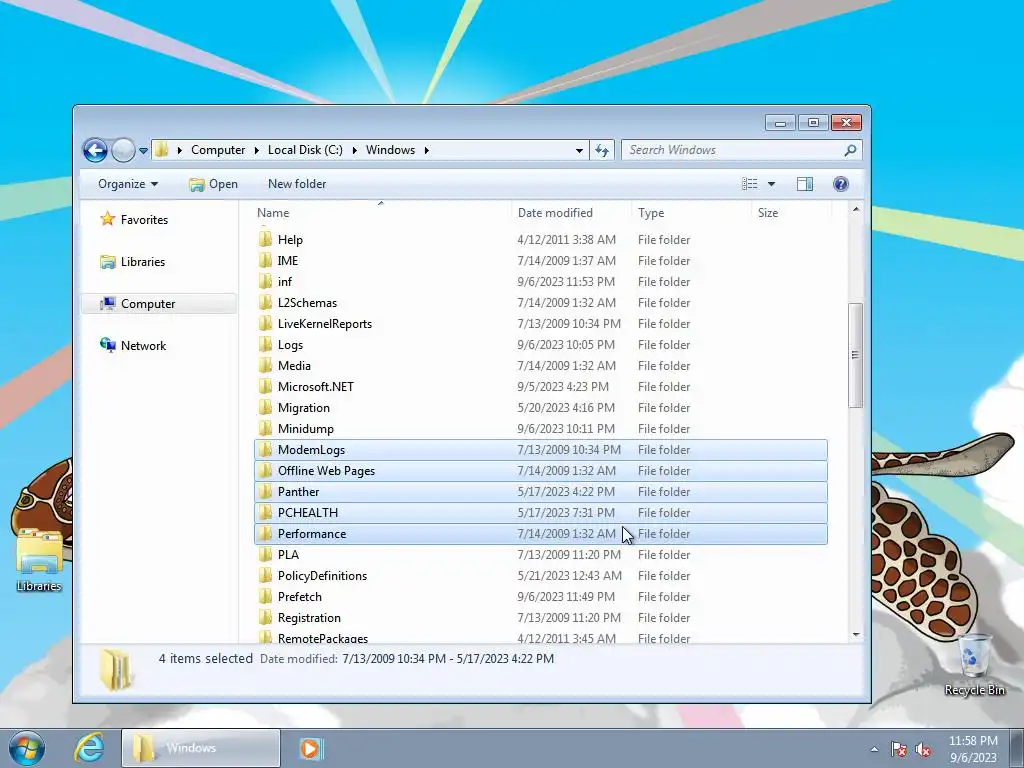This screenshot has width=1024, height=768.
Task: Sort by the Name column header
Action: tap(381, 213)
